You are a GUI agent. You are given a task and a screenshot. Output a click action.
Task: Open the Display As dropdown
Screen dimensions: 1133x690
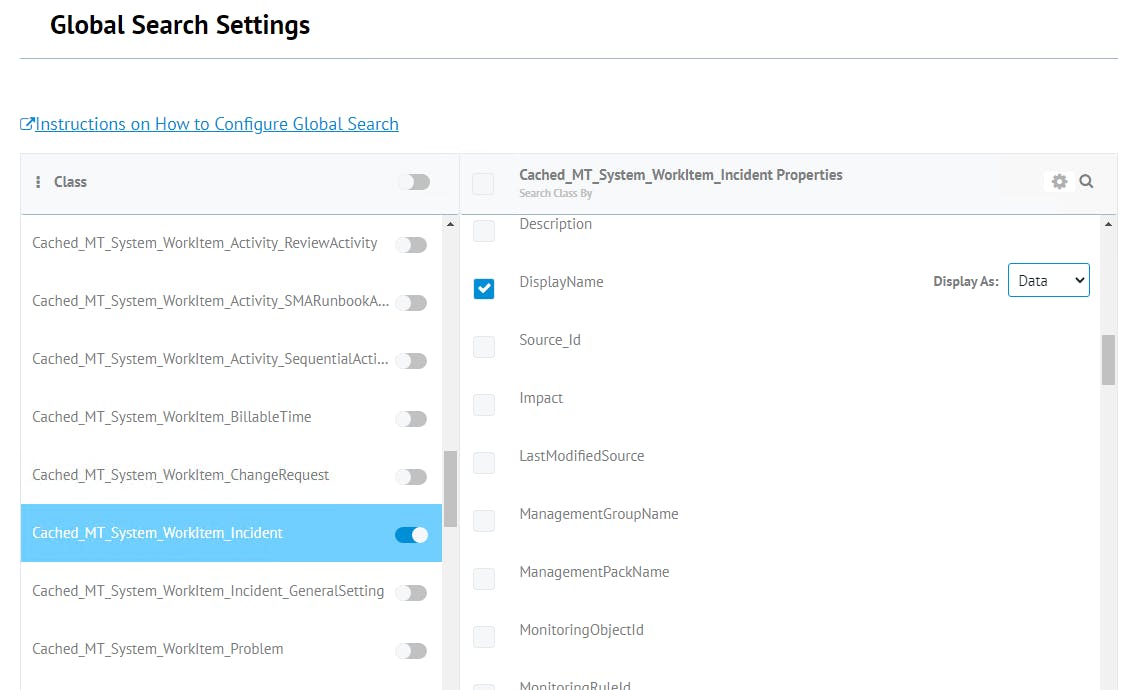point(1048,281)
